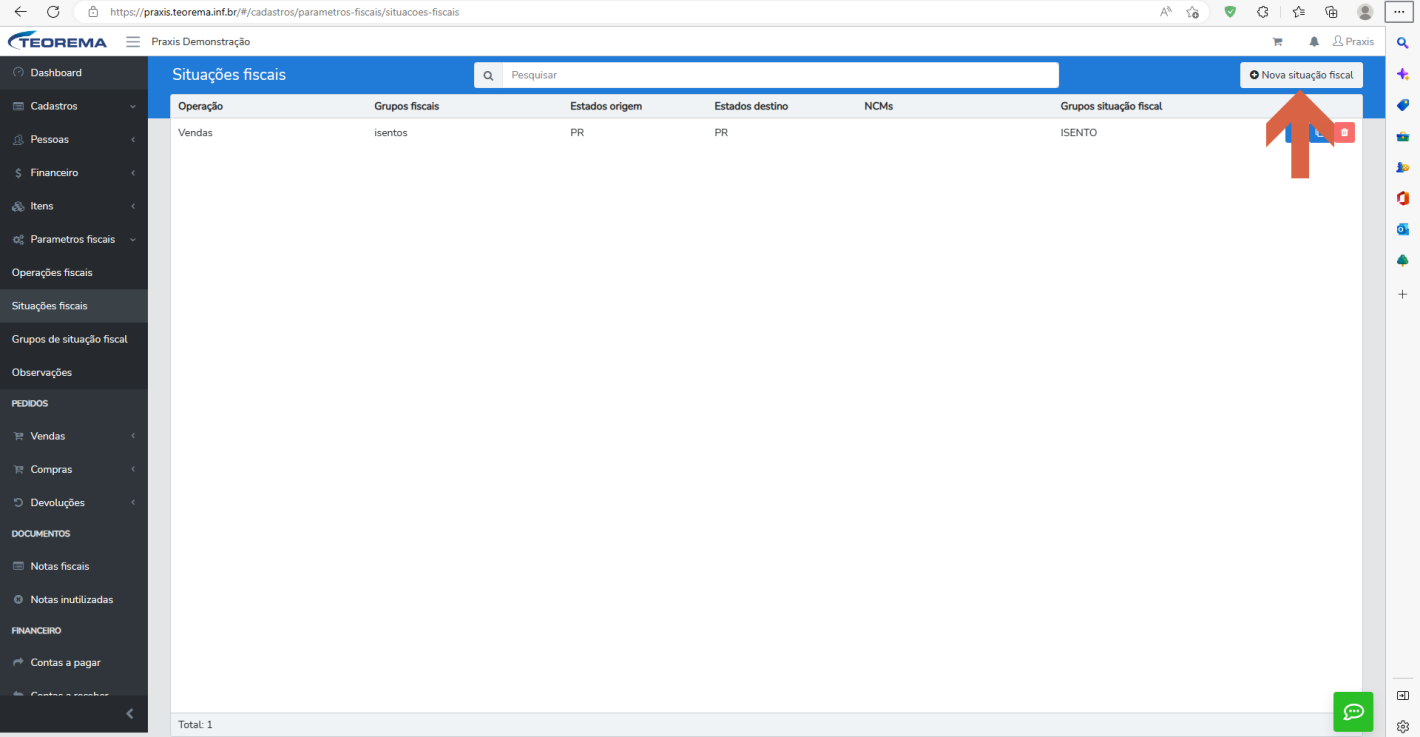Click the browser address bar URL
Image resolution: width=1420 pixels, height=737 pixels.
pos(284,12)
